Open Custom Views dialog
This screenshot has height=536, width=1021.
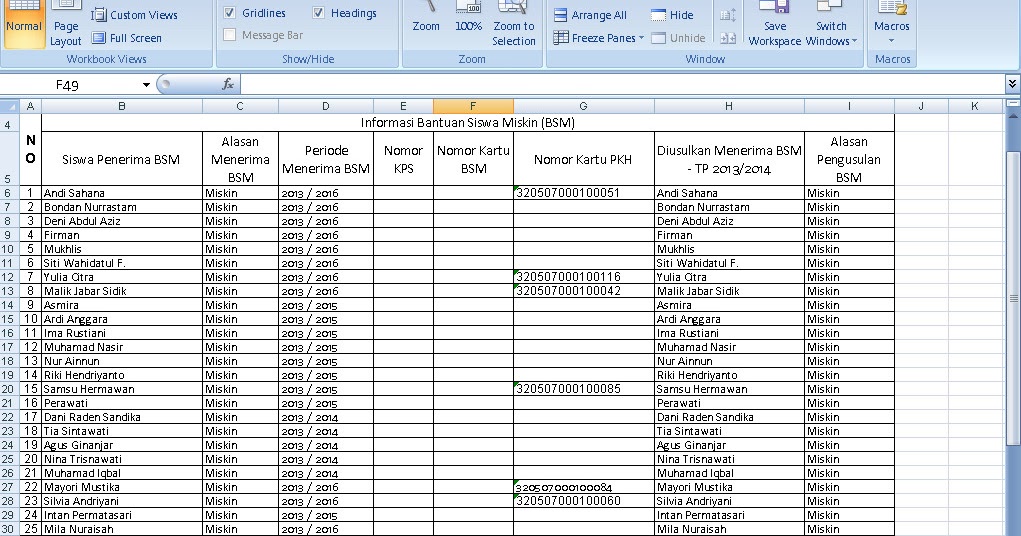click(x=135, y=15)
